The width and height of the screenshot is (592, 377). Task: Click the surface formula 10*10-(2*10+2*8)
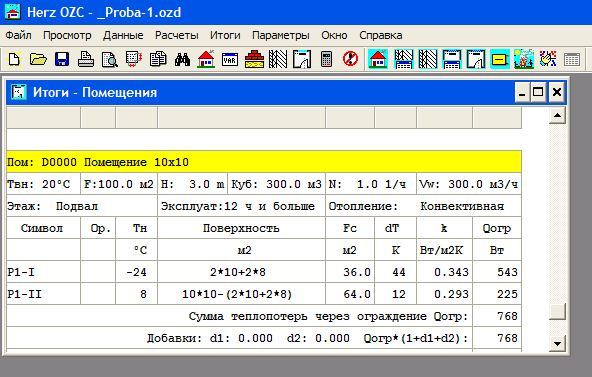click(237, 294)
